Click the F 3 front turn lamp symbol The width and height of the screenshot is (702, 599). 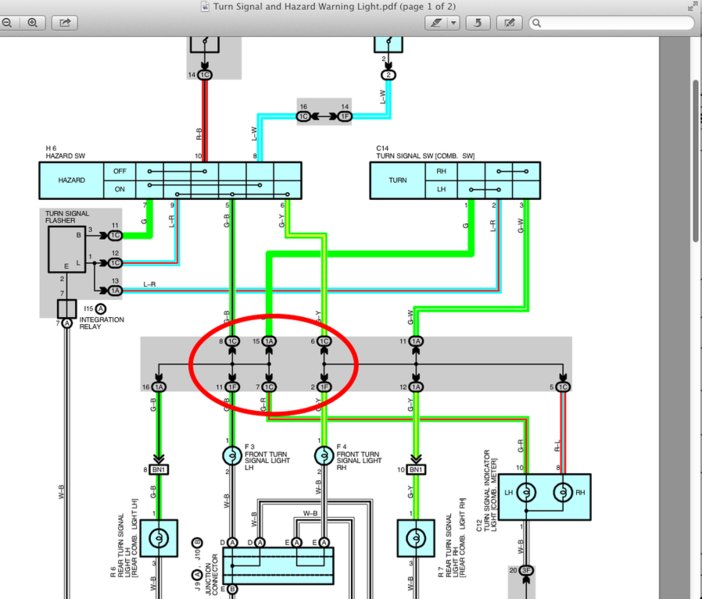pos(232,456)
